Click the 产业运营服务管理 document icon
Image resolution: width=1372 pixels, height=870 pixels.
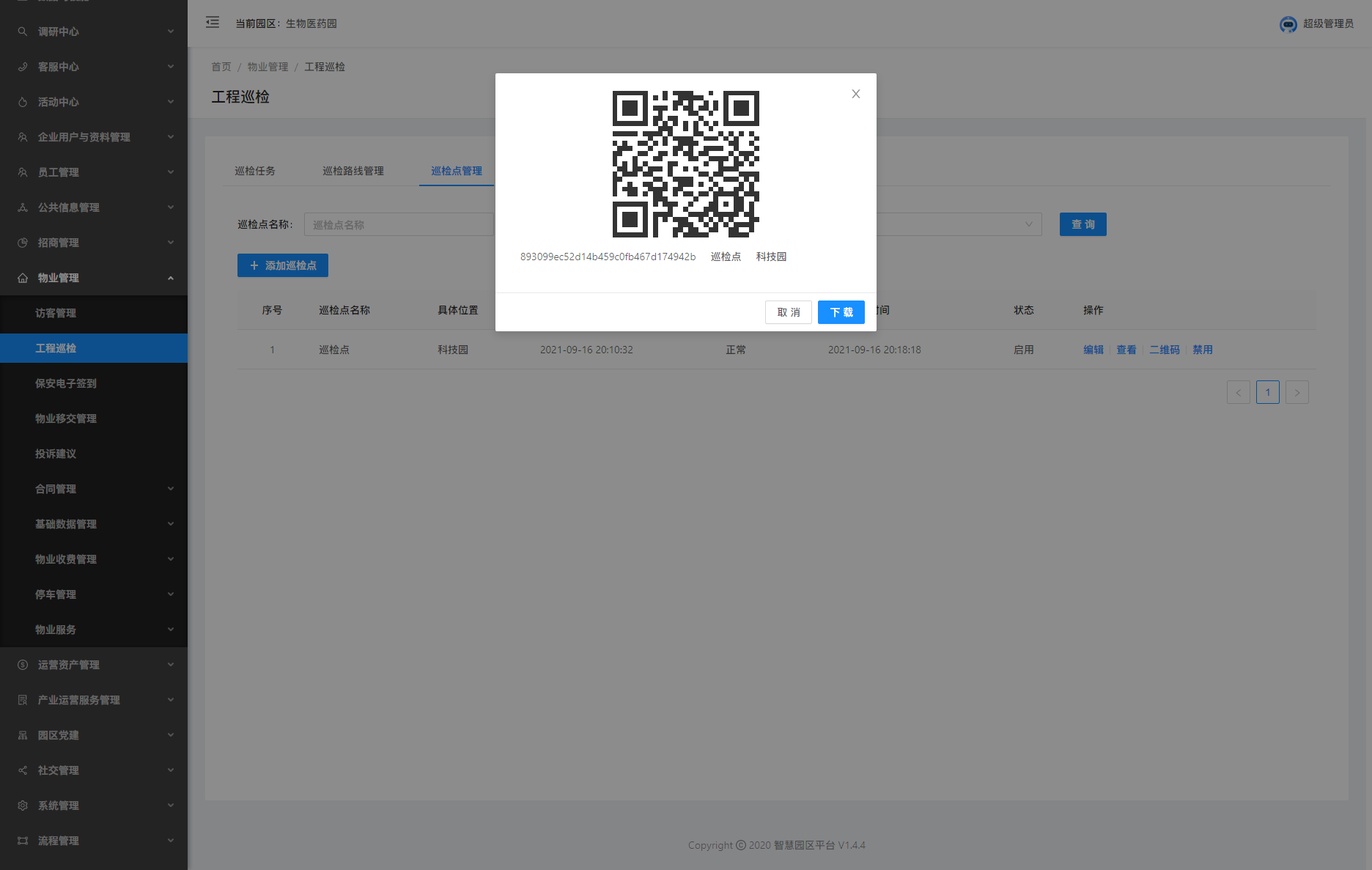tap(23, 700)
